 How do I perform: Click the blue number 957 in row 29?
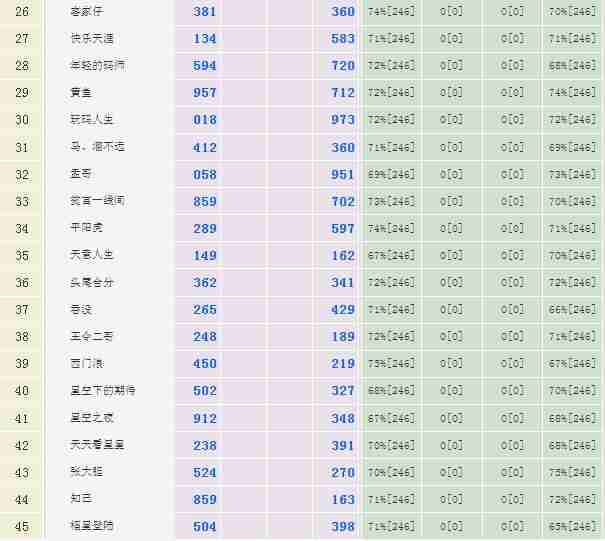tap(205, 93)
